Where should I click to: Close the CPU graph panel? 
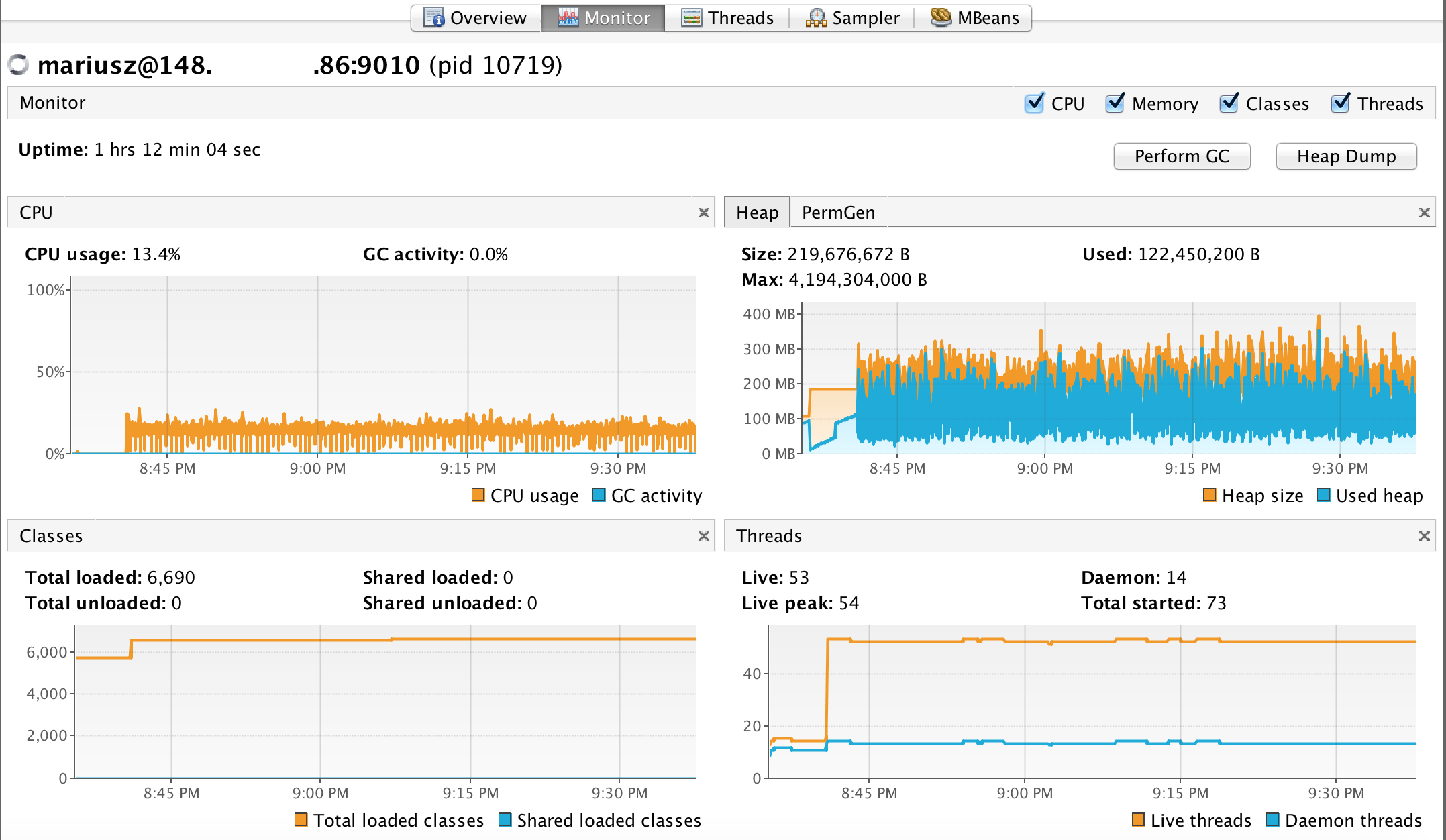pos(703,213)
